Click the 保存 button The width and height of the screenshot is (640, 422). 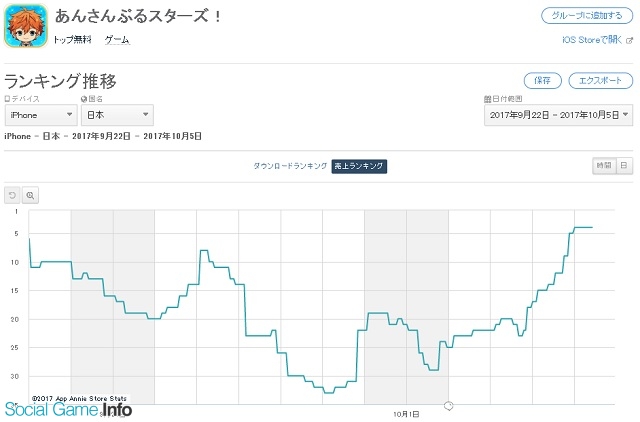(x=542, y=80)
